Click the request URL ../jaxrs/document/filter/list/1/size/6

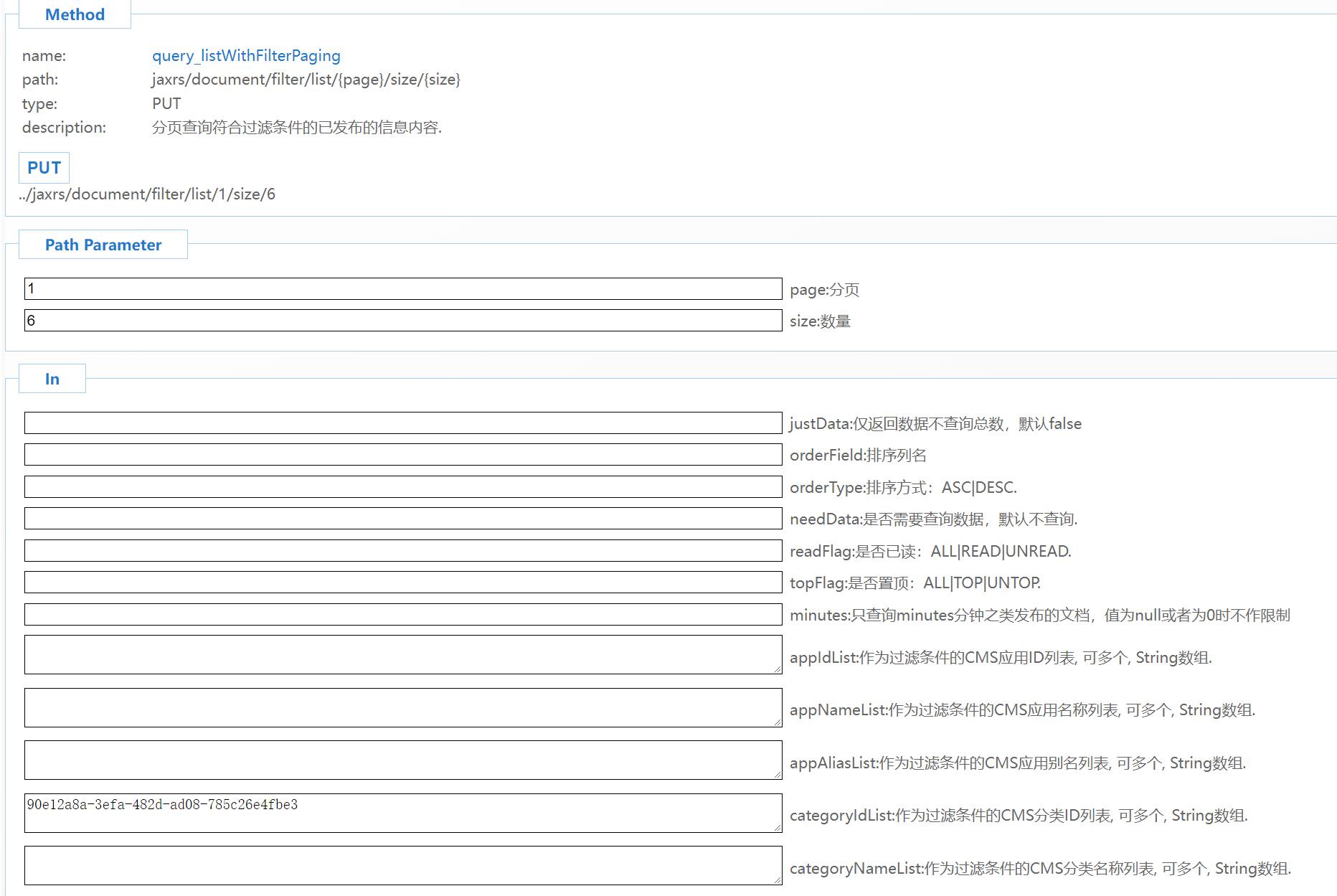(147, 194)
